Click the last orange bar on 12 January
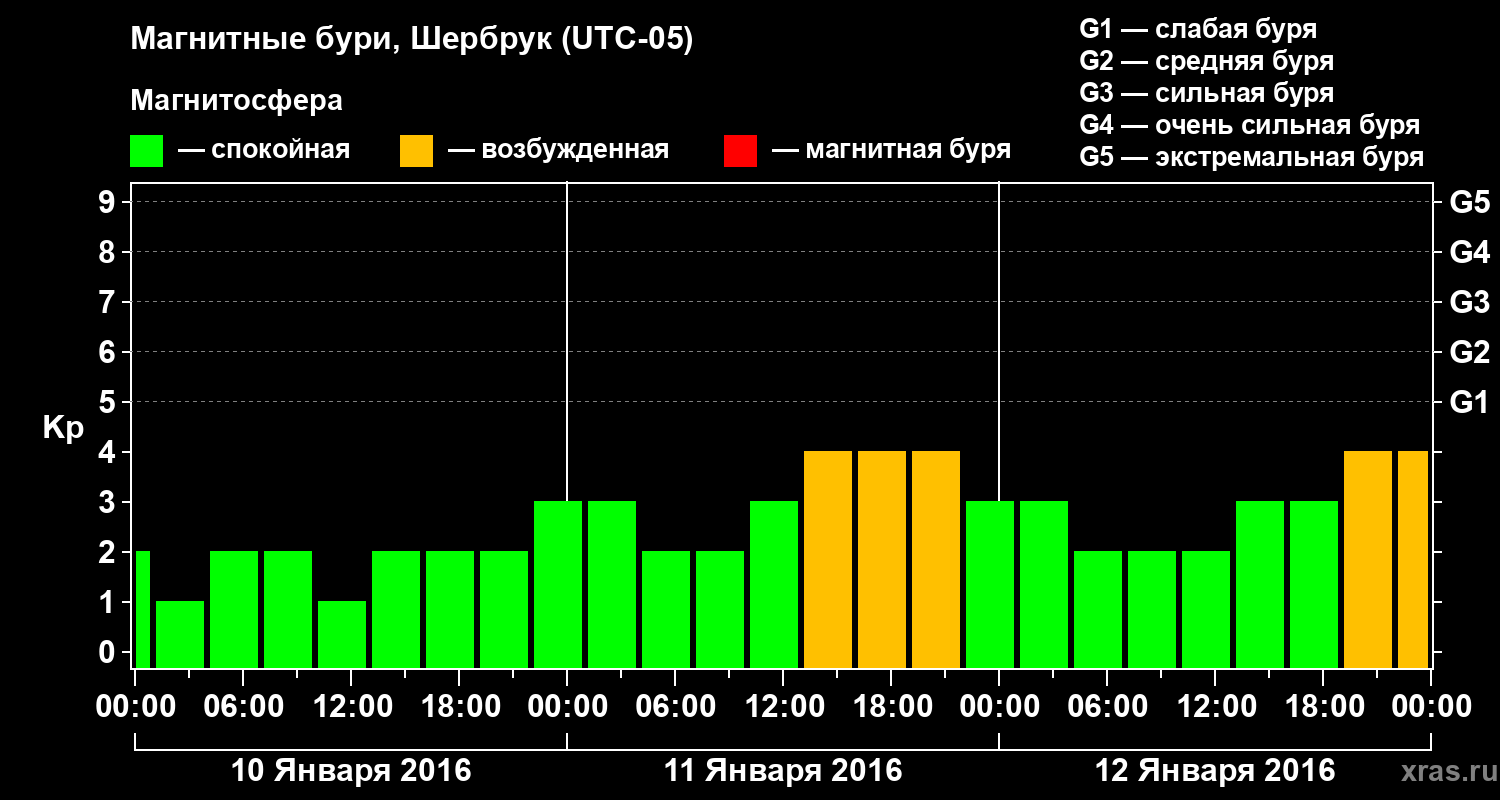This screenshot has width=1500, height=800. coord(1413,559)
